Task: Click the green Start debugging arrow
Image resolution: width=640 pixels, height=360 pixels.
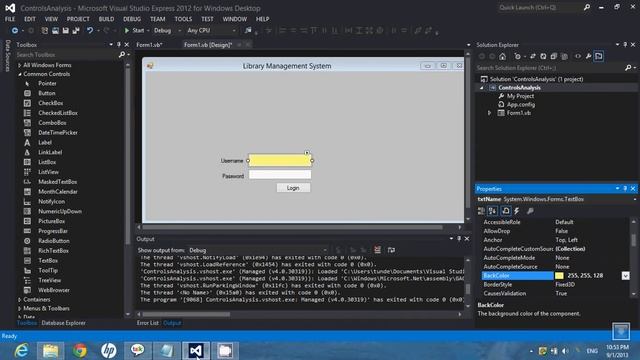Action: 127,31
